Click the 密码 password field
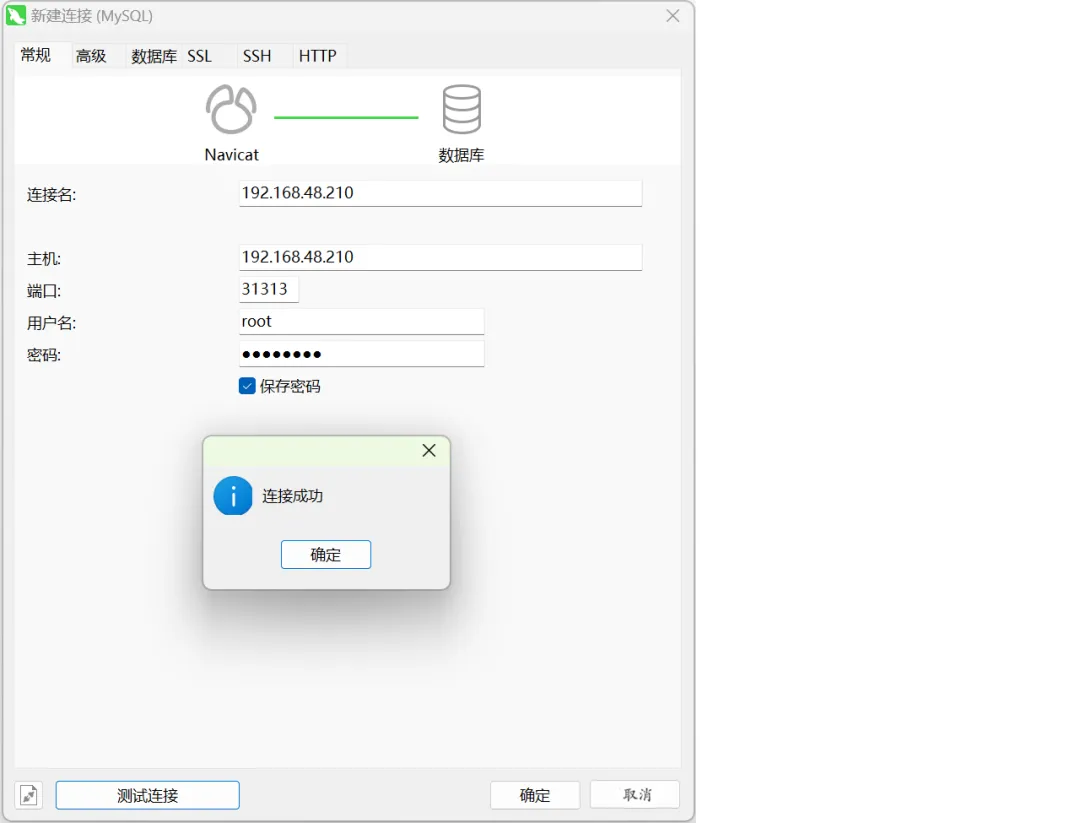1080x823 pixels. point(361,354)
